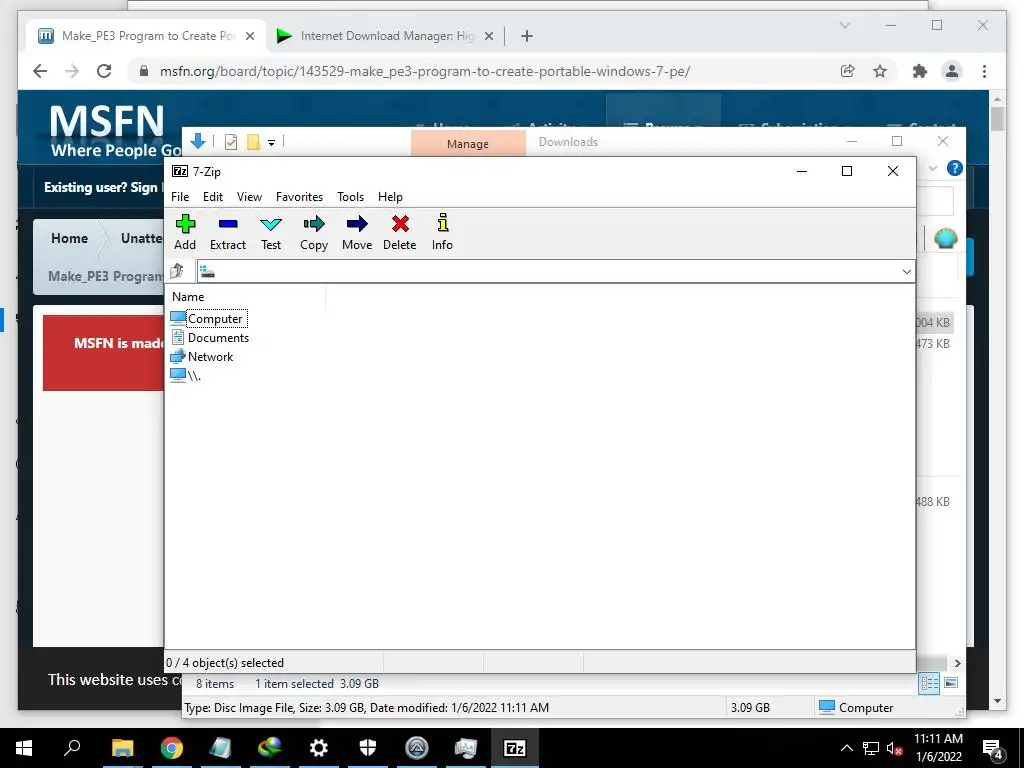Open the Windows Start menu
The height and width of the screenshot is (768, 1024).
tap(24, 748)
